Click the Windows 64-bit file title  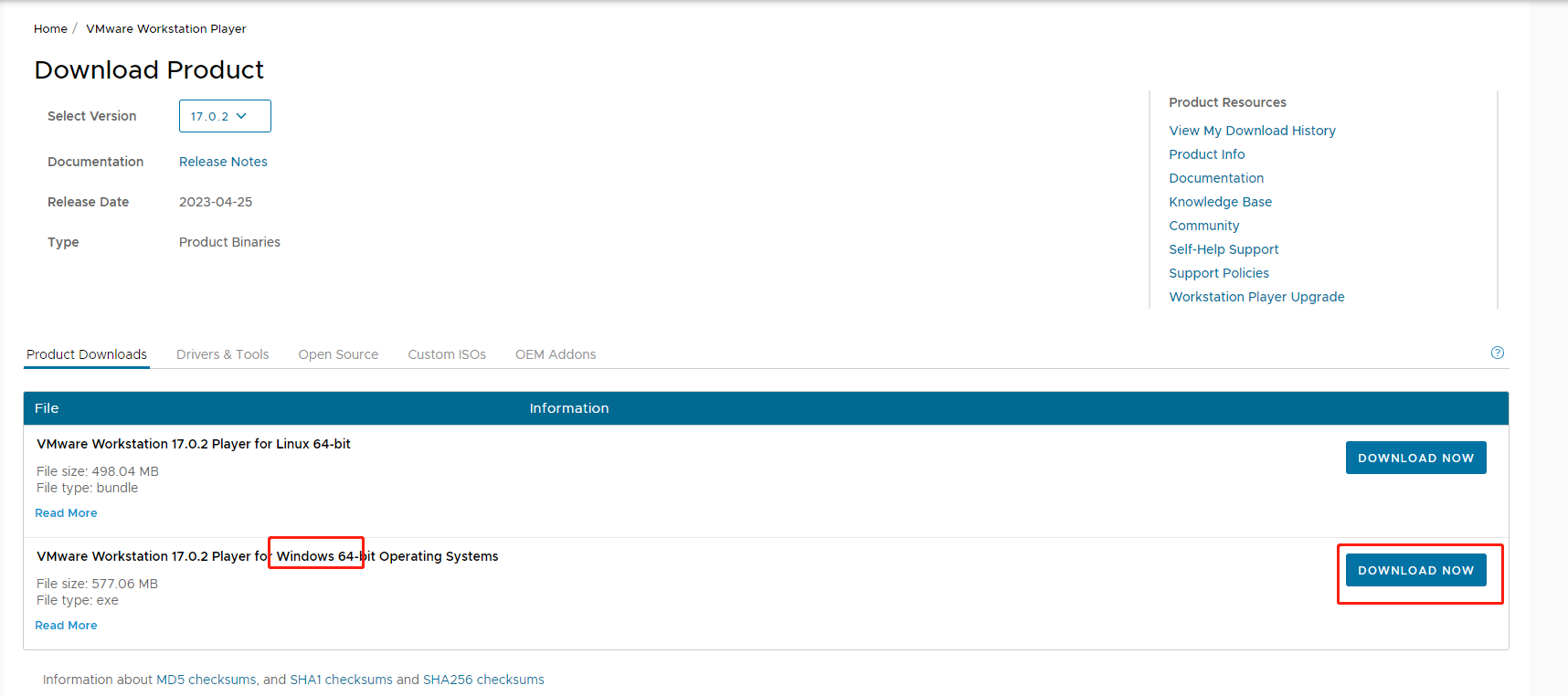pos(268,556)
